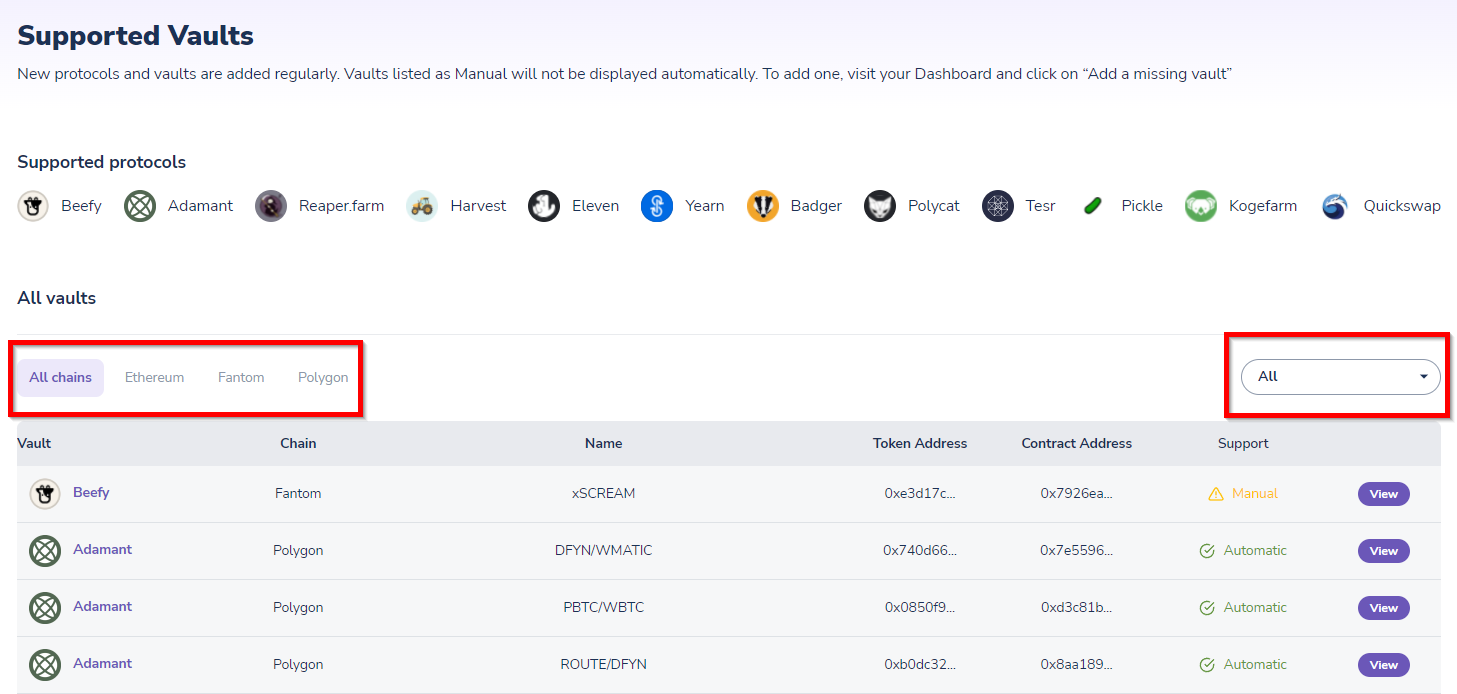Click Adamant icon in ROUTE/DFYN row
The height and width of the screenshot is (694, 1457).
[x=45, y=665]
